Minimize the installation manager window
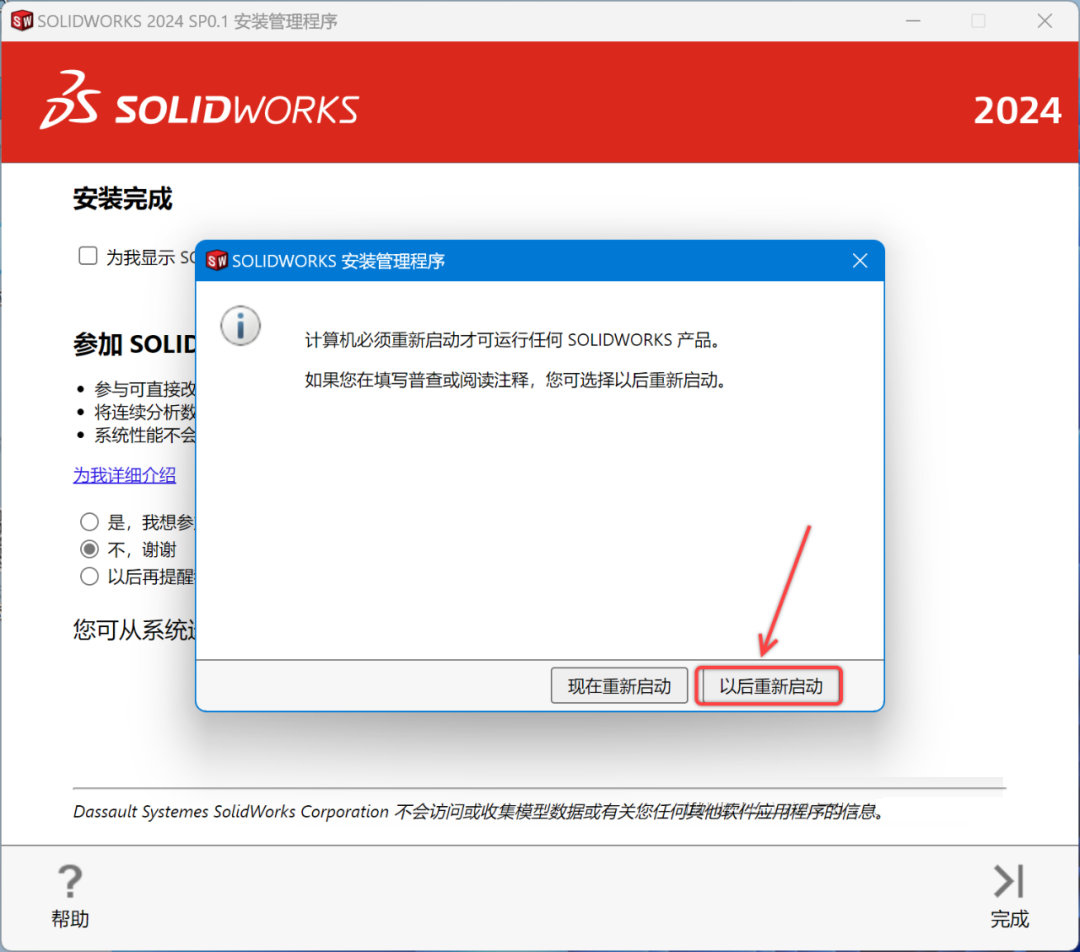The image size is (1080, 952). click(x=913, y=21)
